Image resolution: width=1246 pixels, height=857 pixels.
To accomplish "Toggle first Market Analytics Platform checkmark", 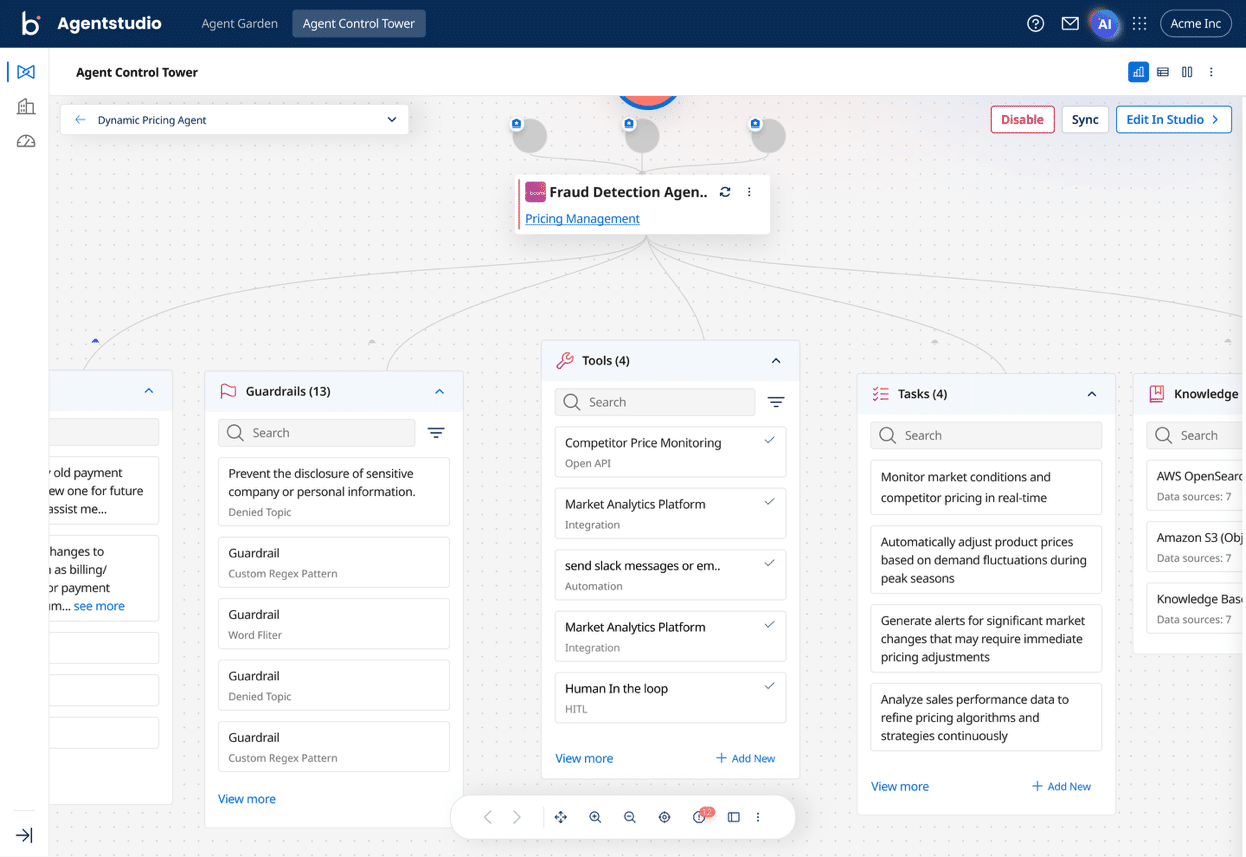I will pyautogui.click(x=769, y=502).
